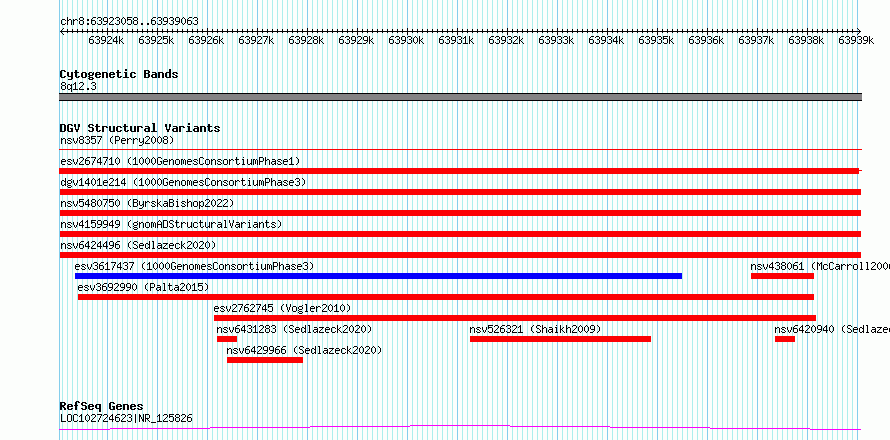Click the 63939k ruler tick label

[855, 40]
